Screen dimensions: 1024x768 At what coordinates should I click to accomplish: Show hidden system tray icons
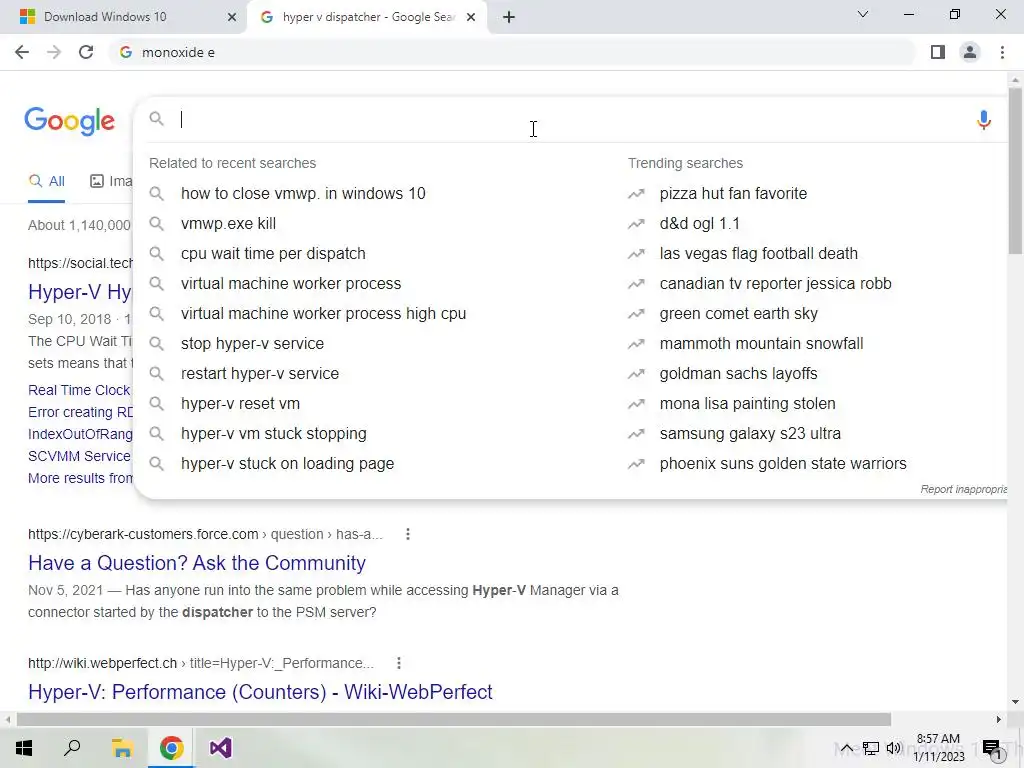click(x=846, y=748)
